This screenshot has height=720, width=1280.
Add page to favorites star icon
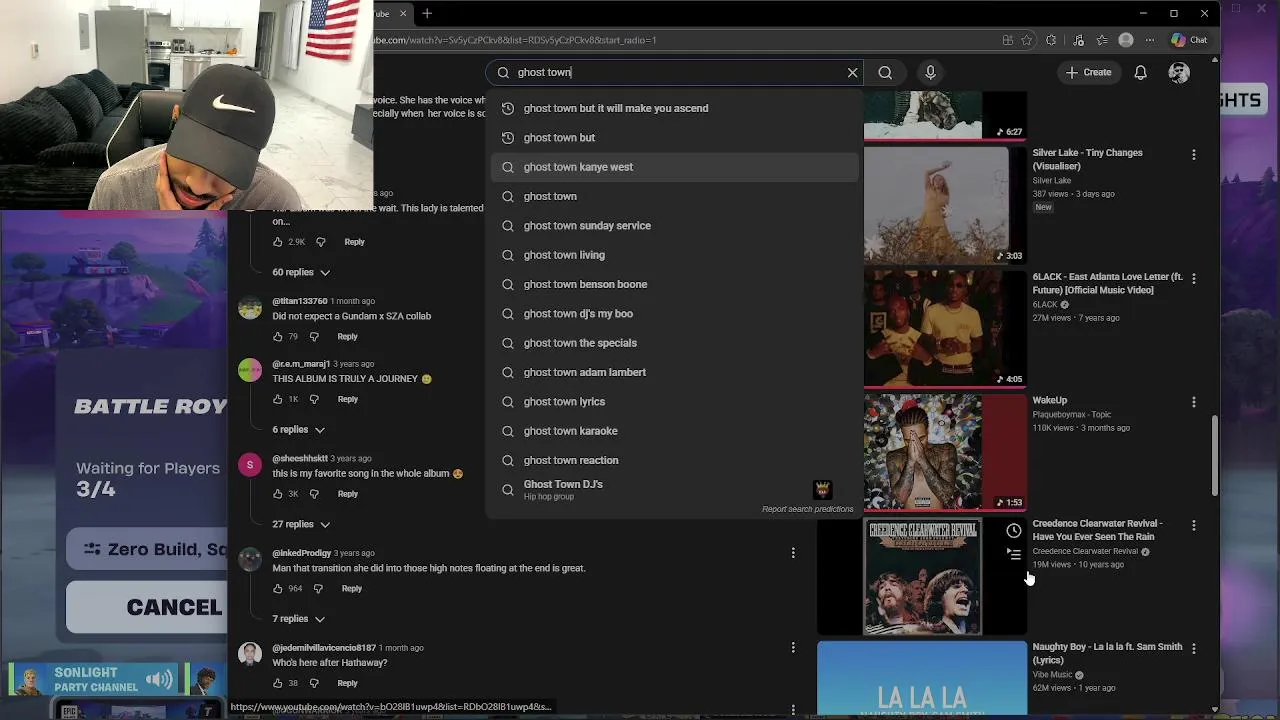[1027, 40]
